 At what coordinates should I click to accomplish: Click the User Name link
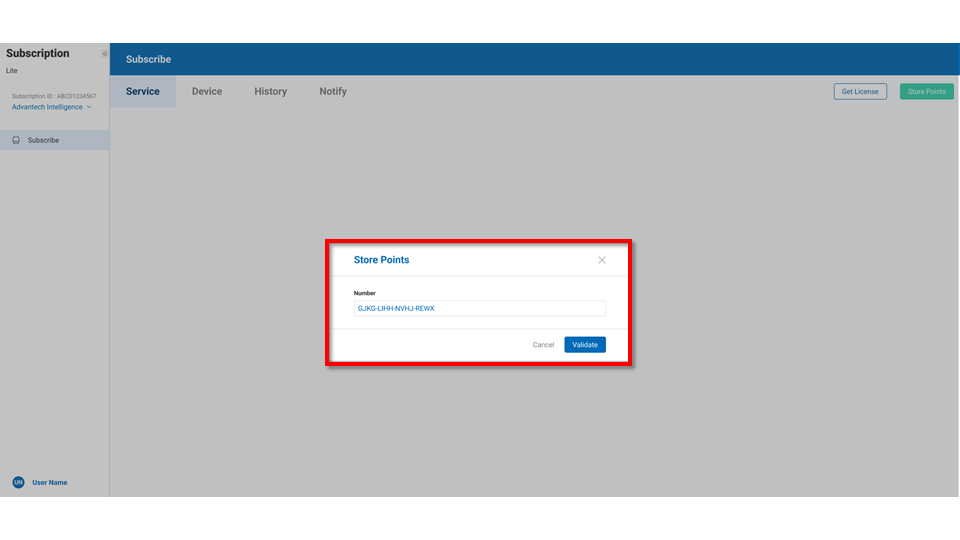[50, 482]
